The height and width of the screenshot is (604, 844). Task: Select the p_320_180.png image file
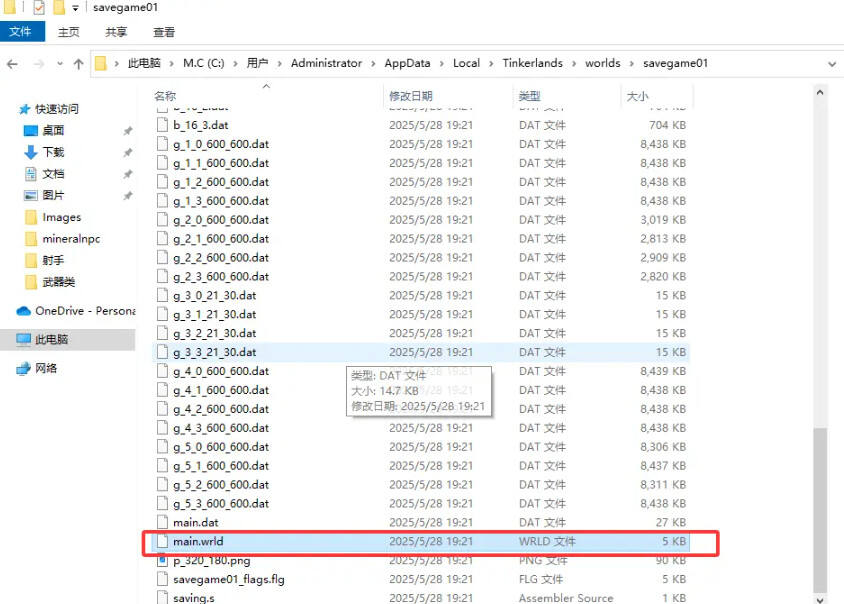pos(212,560)
